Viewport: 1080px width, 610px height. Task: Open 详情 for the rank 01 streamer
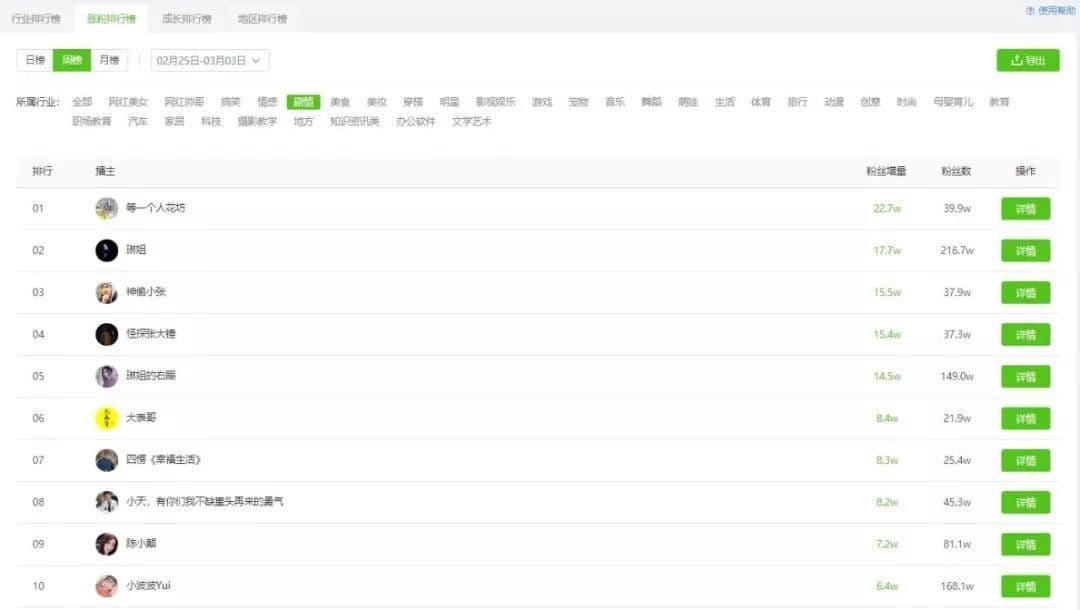tap(1025, 209)
